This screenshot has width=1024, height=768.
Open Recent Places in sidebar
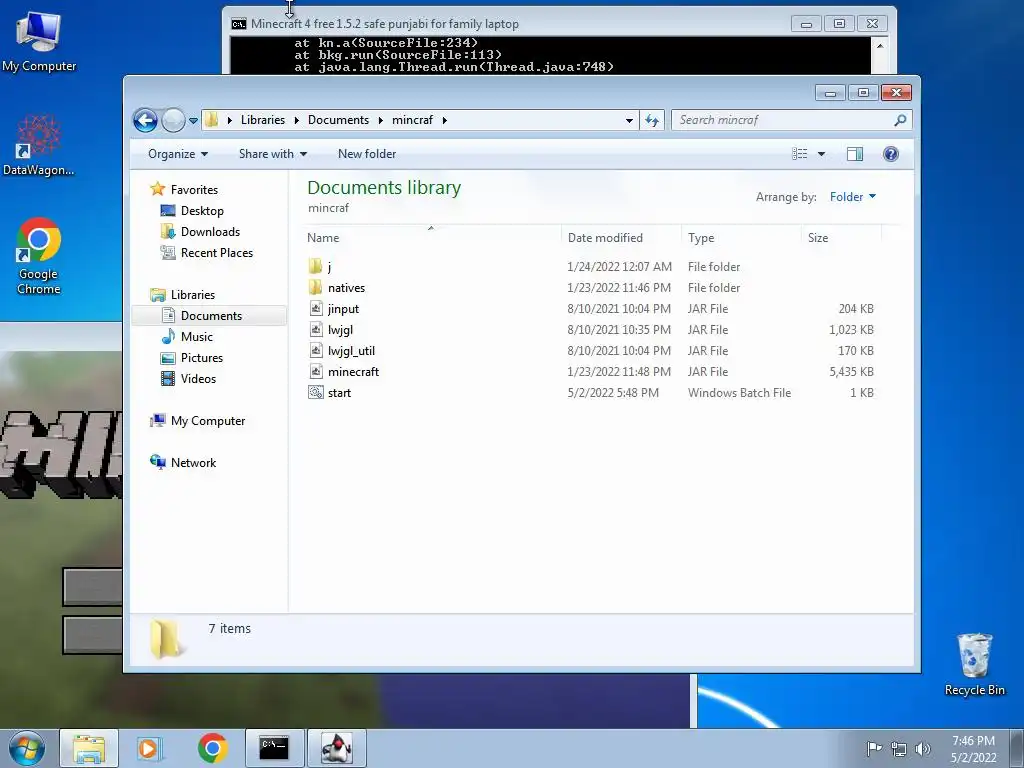point(216,253)
